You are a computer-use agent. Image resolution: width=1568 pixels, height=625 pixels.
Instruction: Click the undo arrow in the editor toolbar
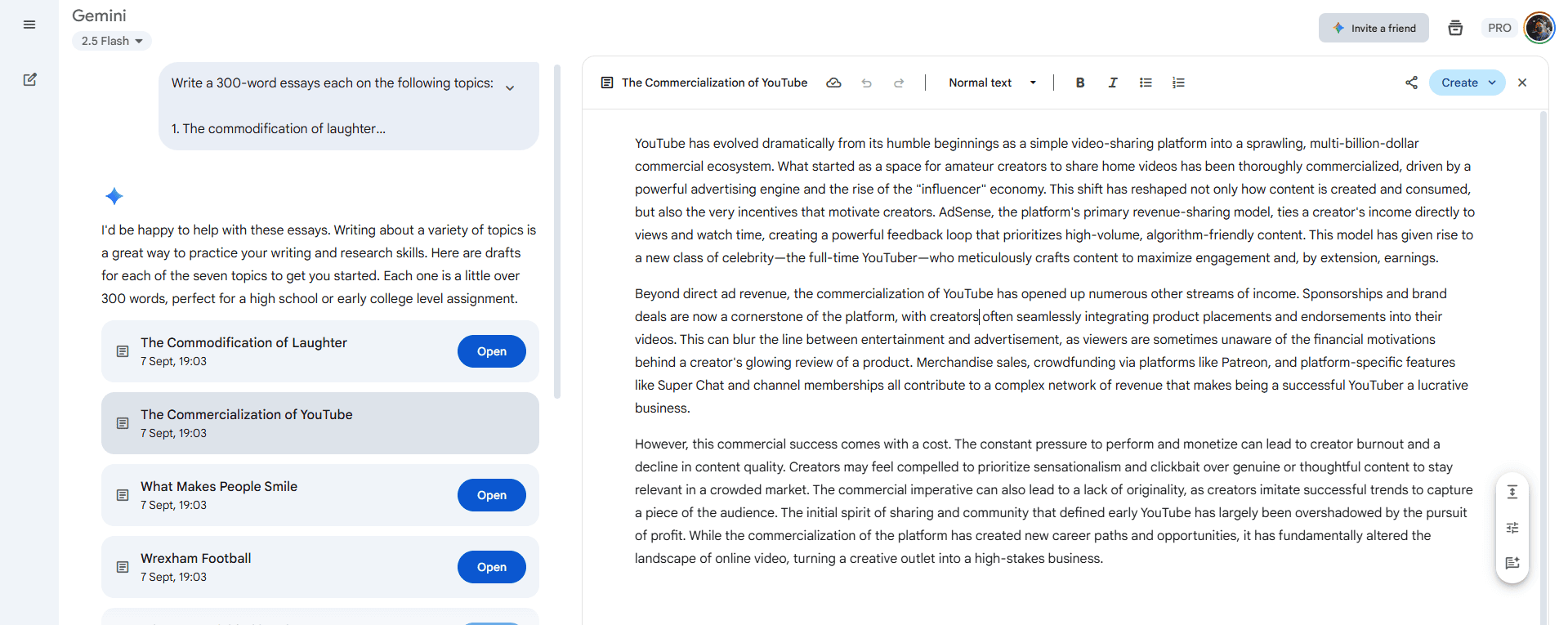click(866, 83)
